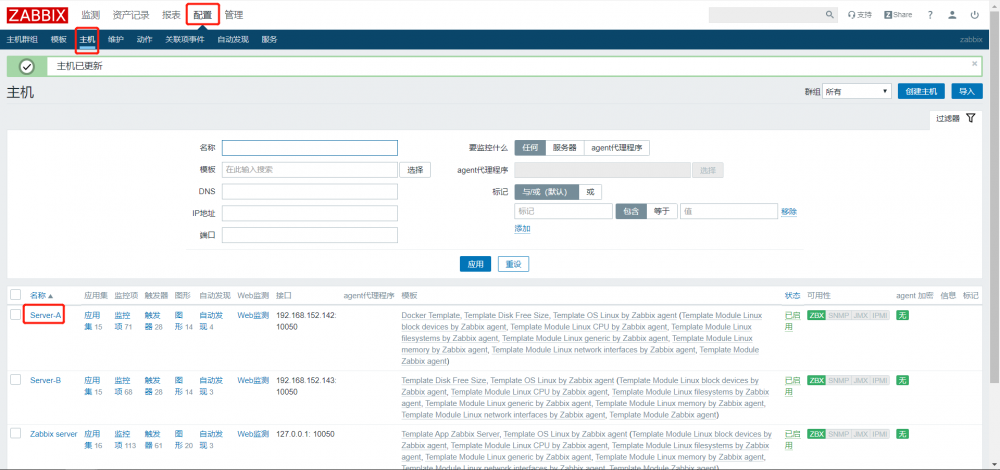Open the Server-A host link

click(x=45, y=315)
